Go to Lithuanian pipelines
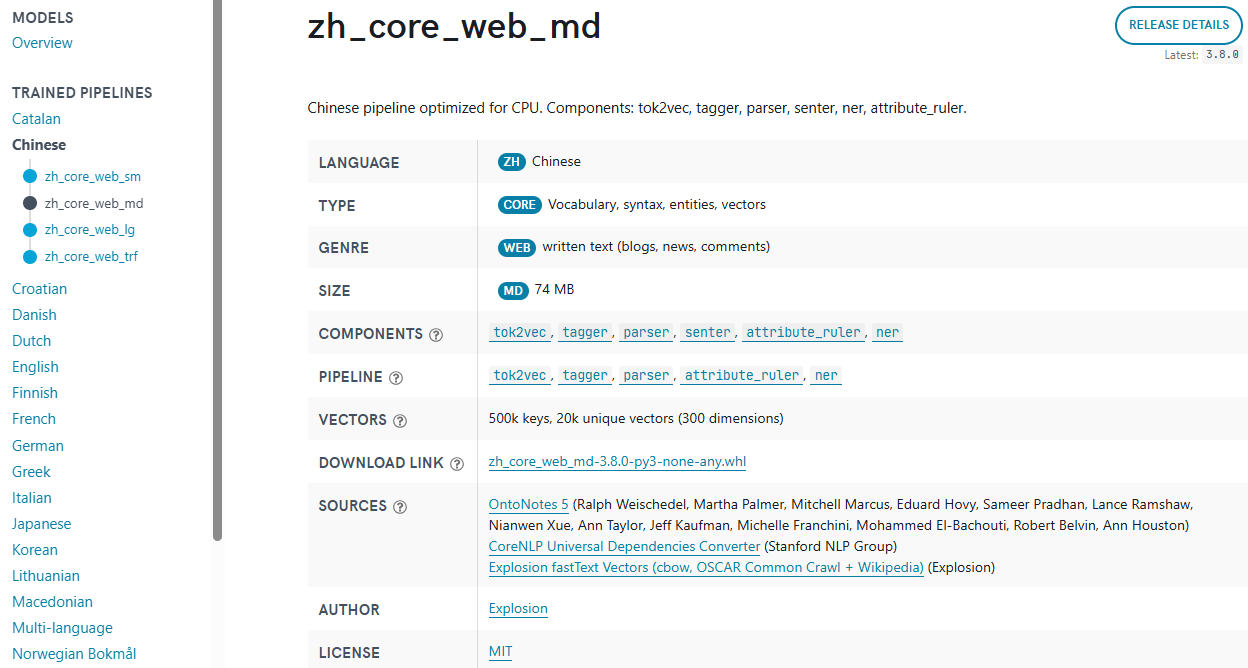The image size is (1248, 668). coord(46,576)
